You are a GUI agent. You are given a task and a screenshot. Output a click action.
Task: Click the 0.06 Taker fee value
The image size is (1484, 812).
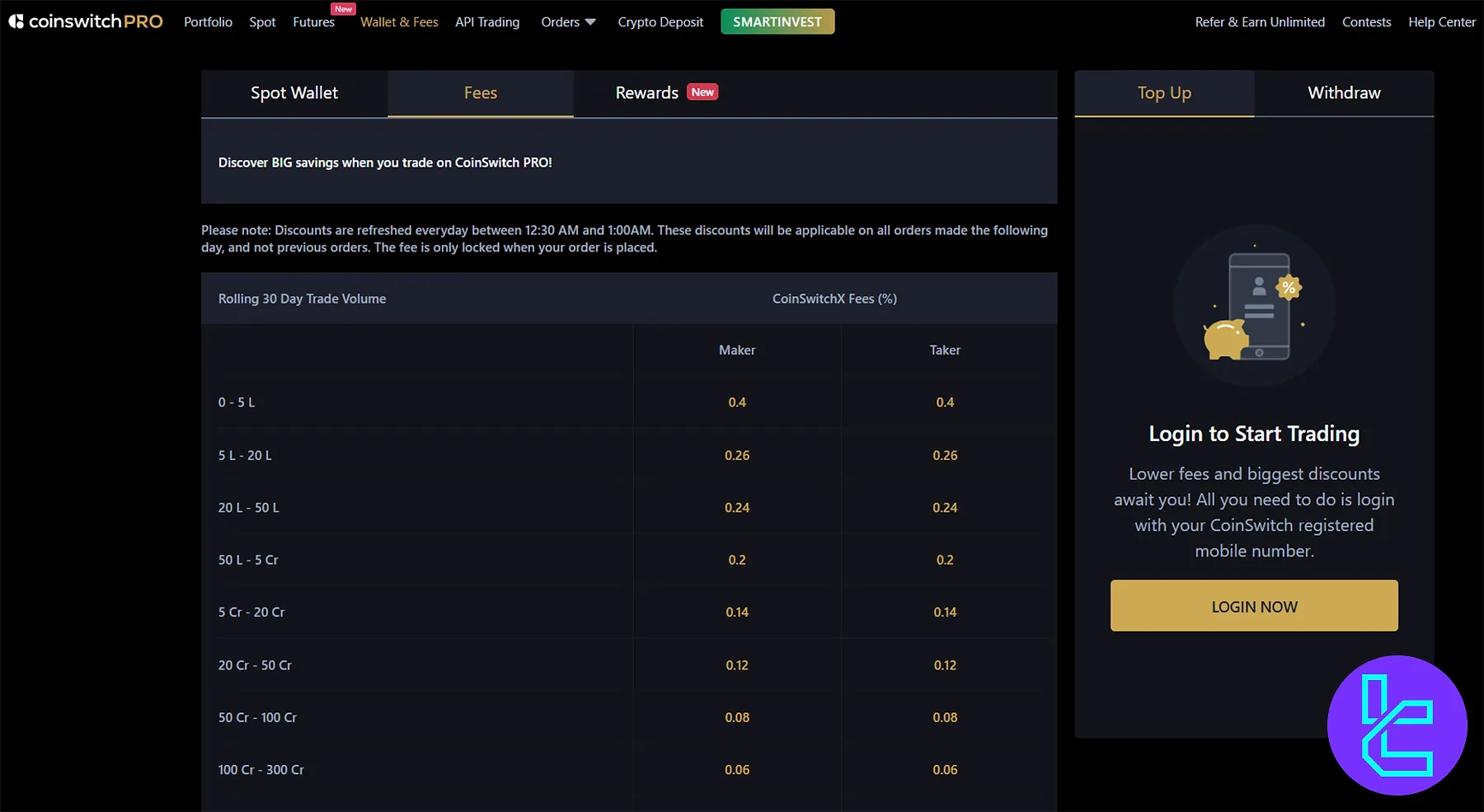pos(945,770)
